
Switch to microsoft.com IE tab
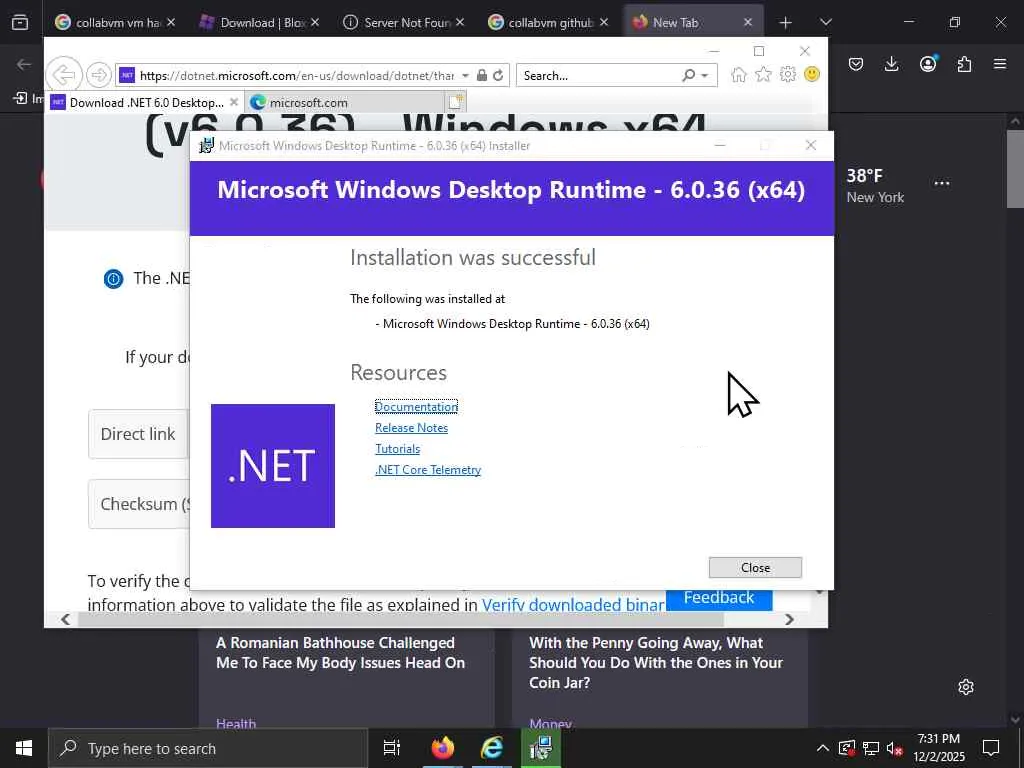pos(346,103)
